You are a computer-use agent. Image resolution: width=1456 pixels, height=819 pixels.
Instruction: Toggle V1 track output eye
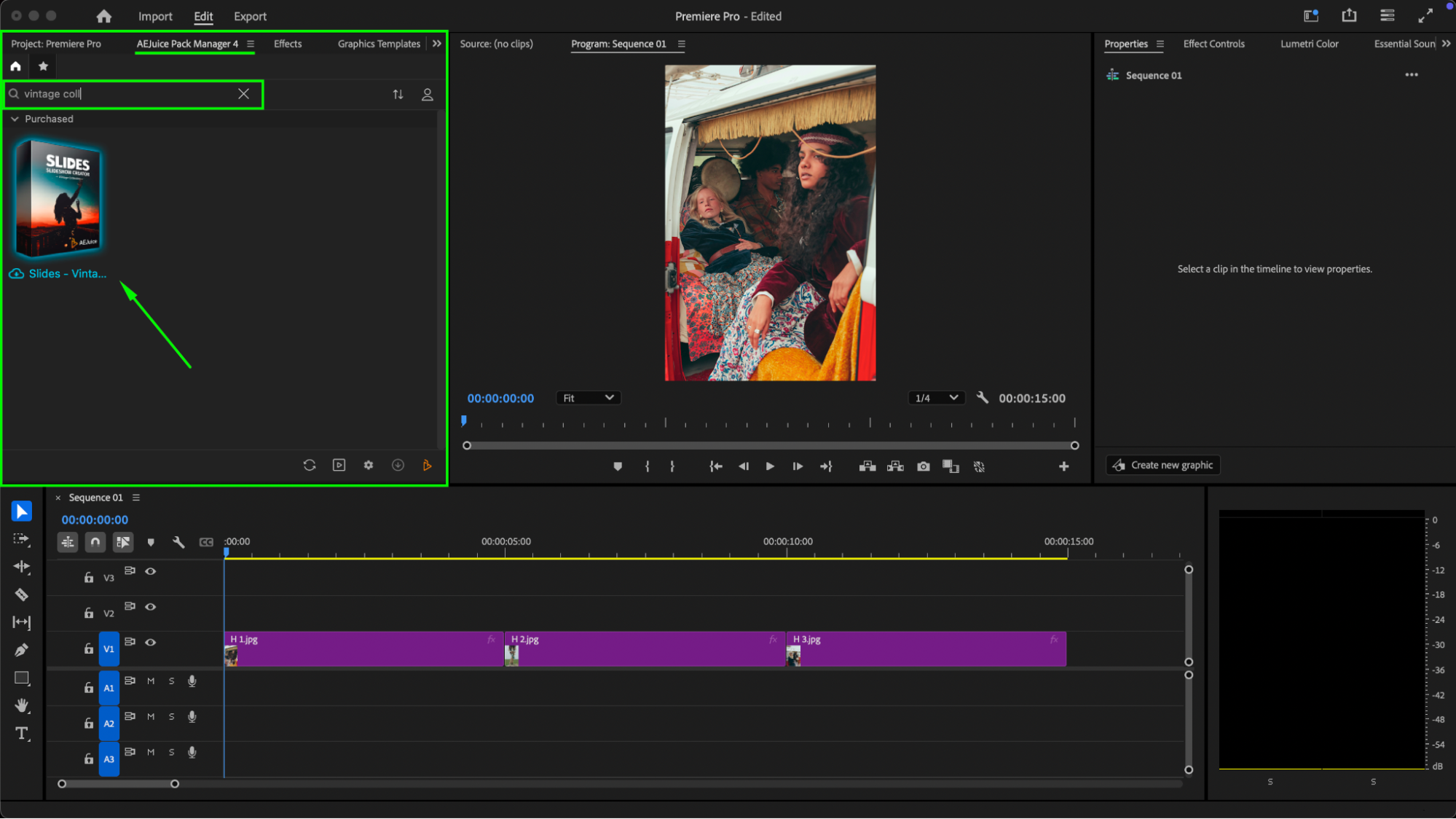pyautogui.click(x=151, y=642)
